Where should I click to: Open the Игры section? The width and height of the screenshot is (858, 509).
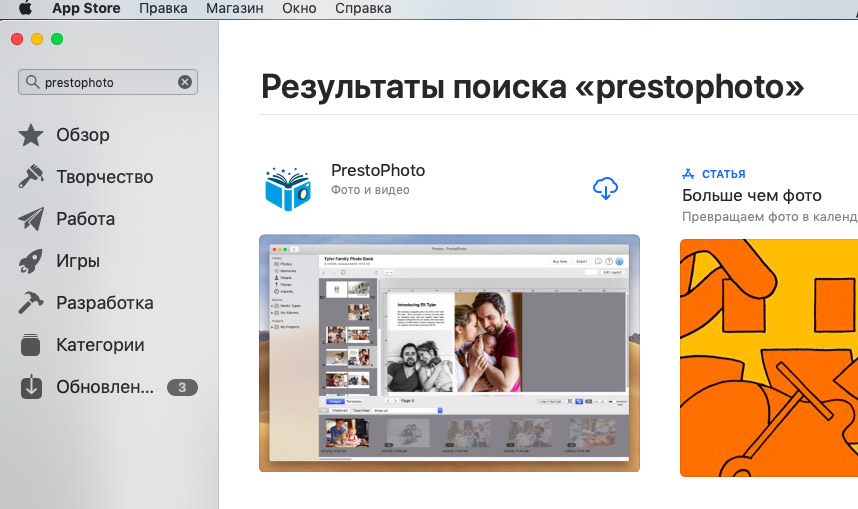click(78, 261)
